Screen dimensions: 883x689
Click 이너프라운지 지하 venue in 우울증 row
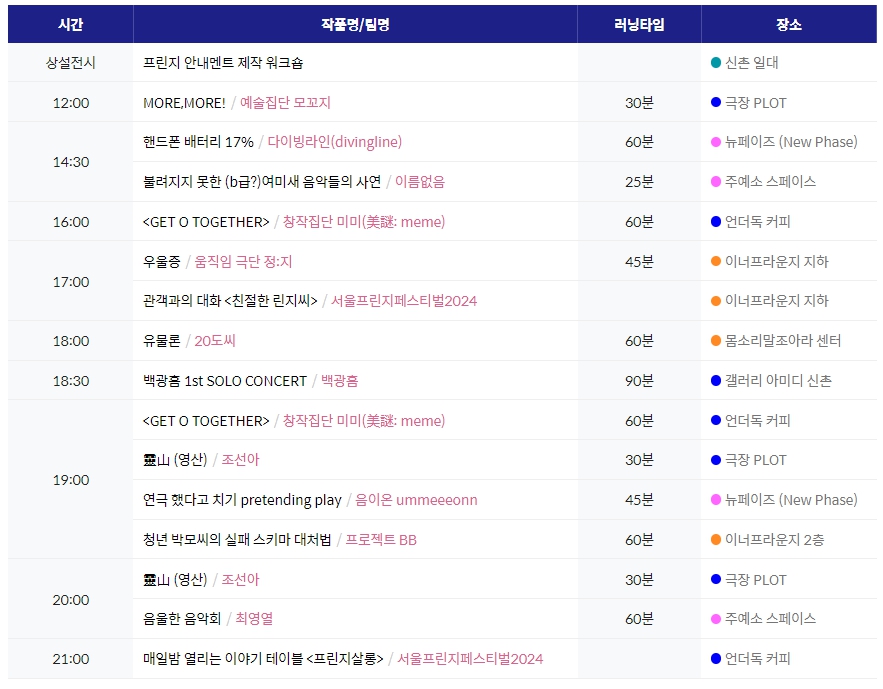776,262
